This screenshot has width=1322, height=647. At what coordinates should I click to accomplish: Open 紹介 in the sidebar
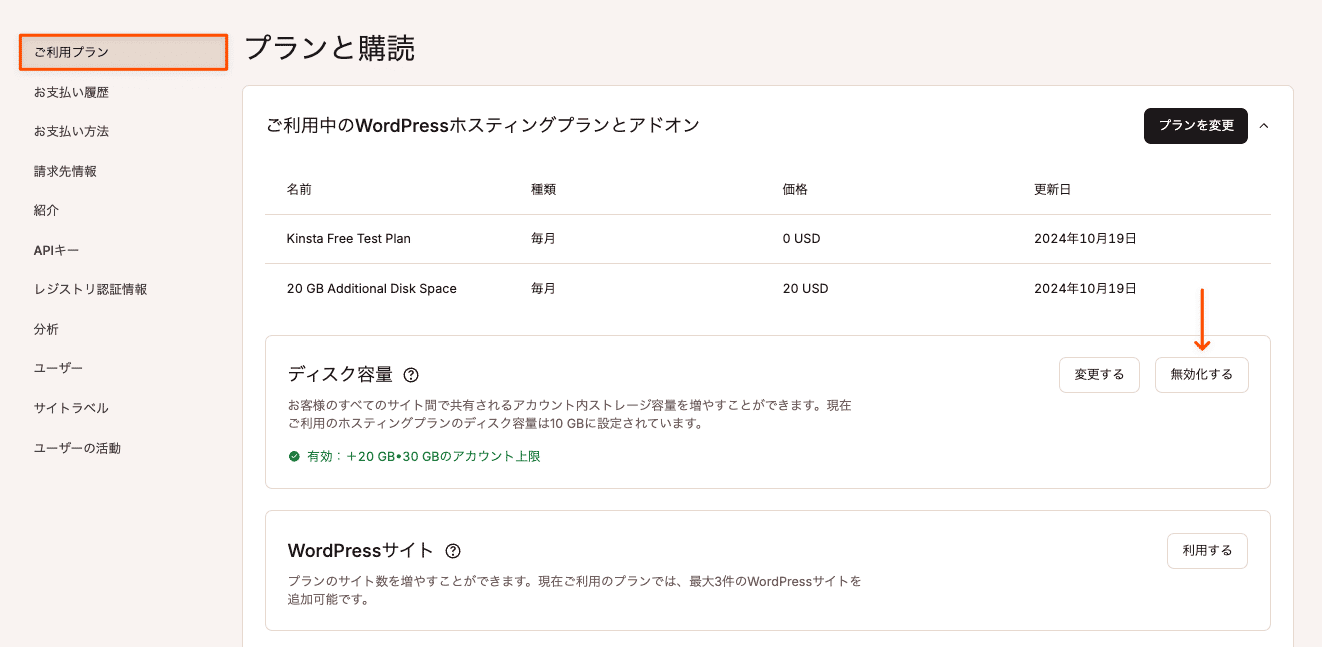pos(46,211)
